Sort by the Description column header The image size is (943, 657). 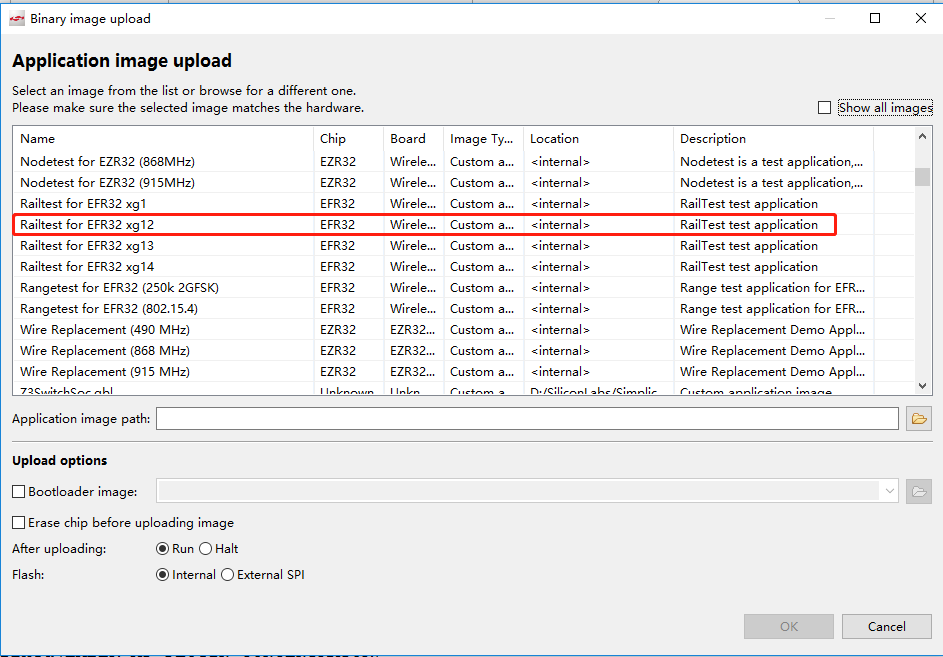coord(773,139)
